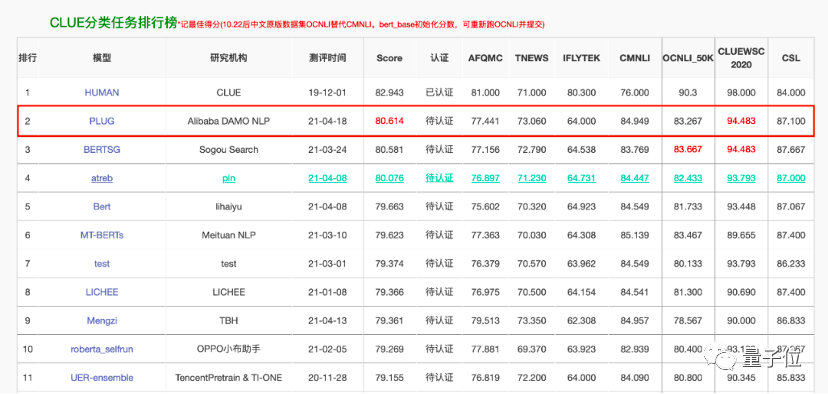Click the date 19-12-01
Image resolution: width=828 pixels, height=394 pixels.
coord(327,92)
